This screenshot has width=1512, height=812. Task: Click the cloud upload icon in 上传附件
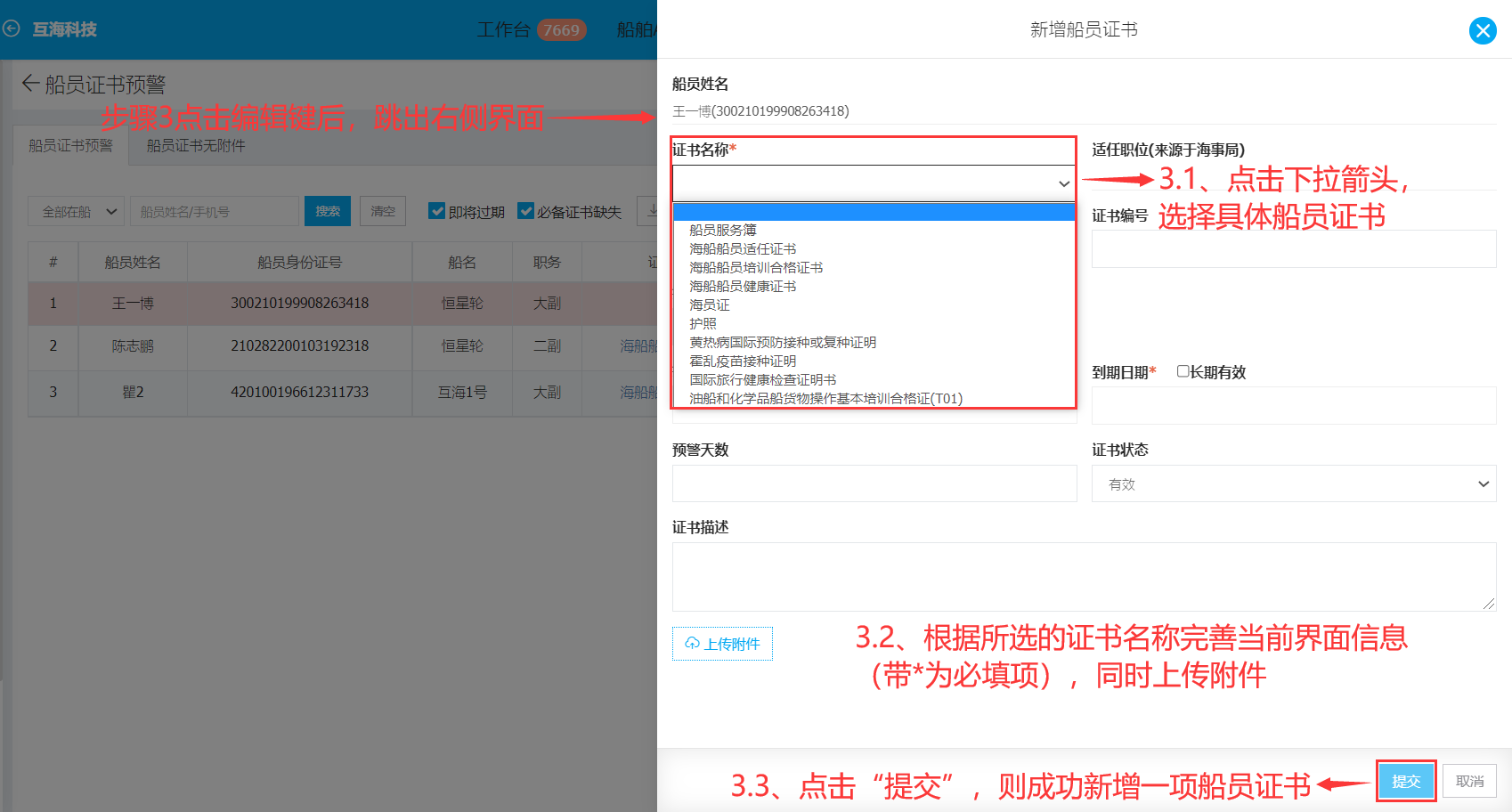pos(692,643)
